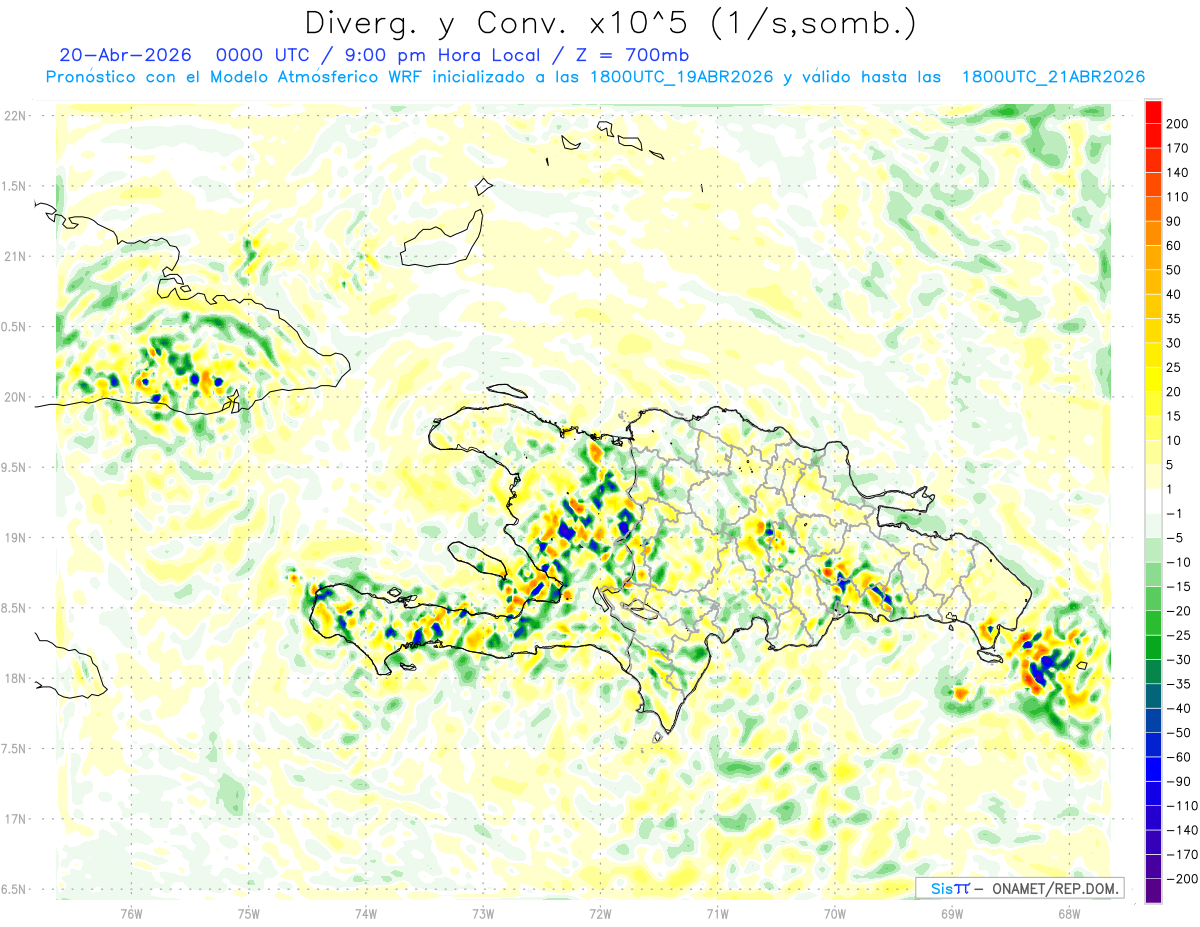Click the 19N latitude axis label
Screen dimensions: 1200x927
coord(14,537)
